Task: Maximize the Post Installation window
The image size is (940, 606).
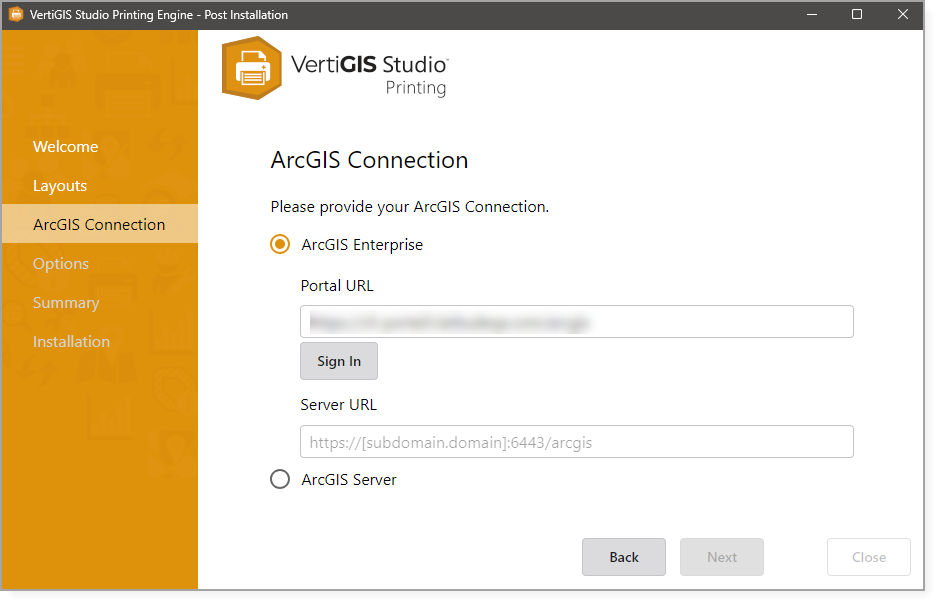Action: (x=857, y=15)
